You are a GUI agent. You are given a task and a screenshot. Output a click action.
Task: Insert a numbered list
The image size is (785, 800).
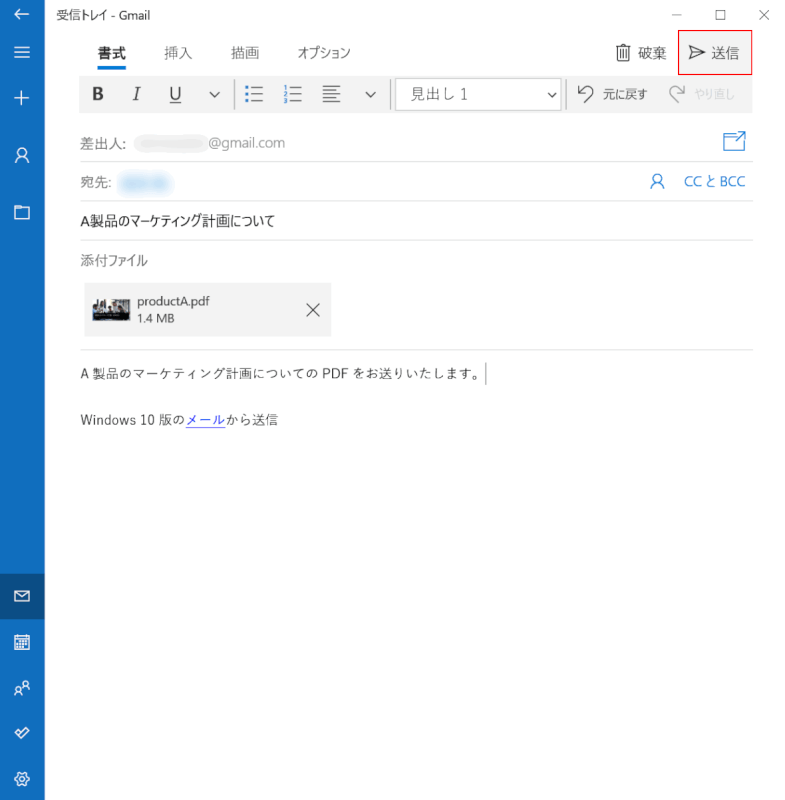coord(293,95)
